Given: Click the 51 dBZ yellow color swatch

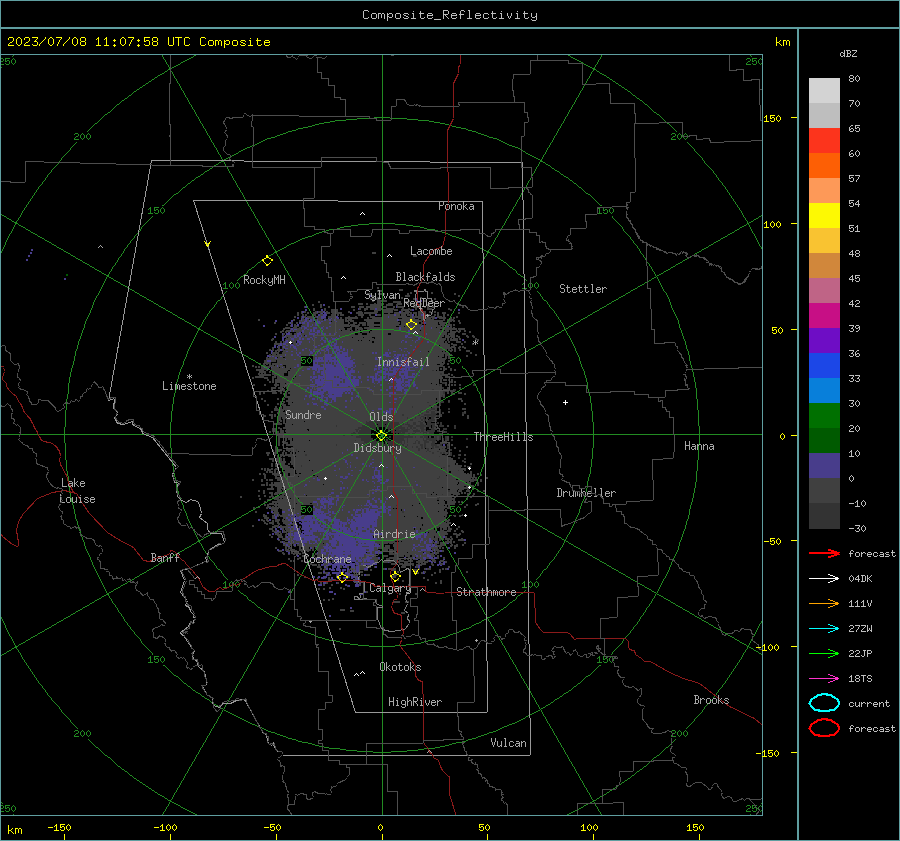Looking at the screenshot, I should coord(824,215).
